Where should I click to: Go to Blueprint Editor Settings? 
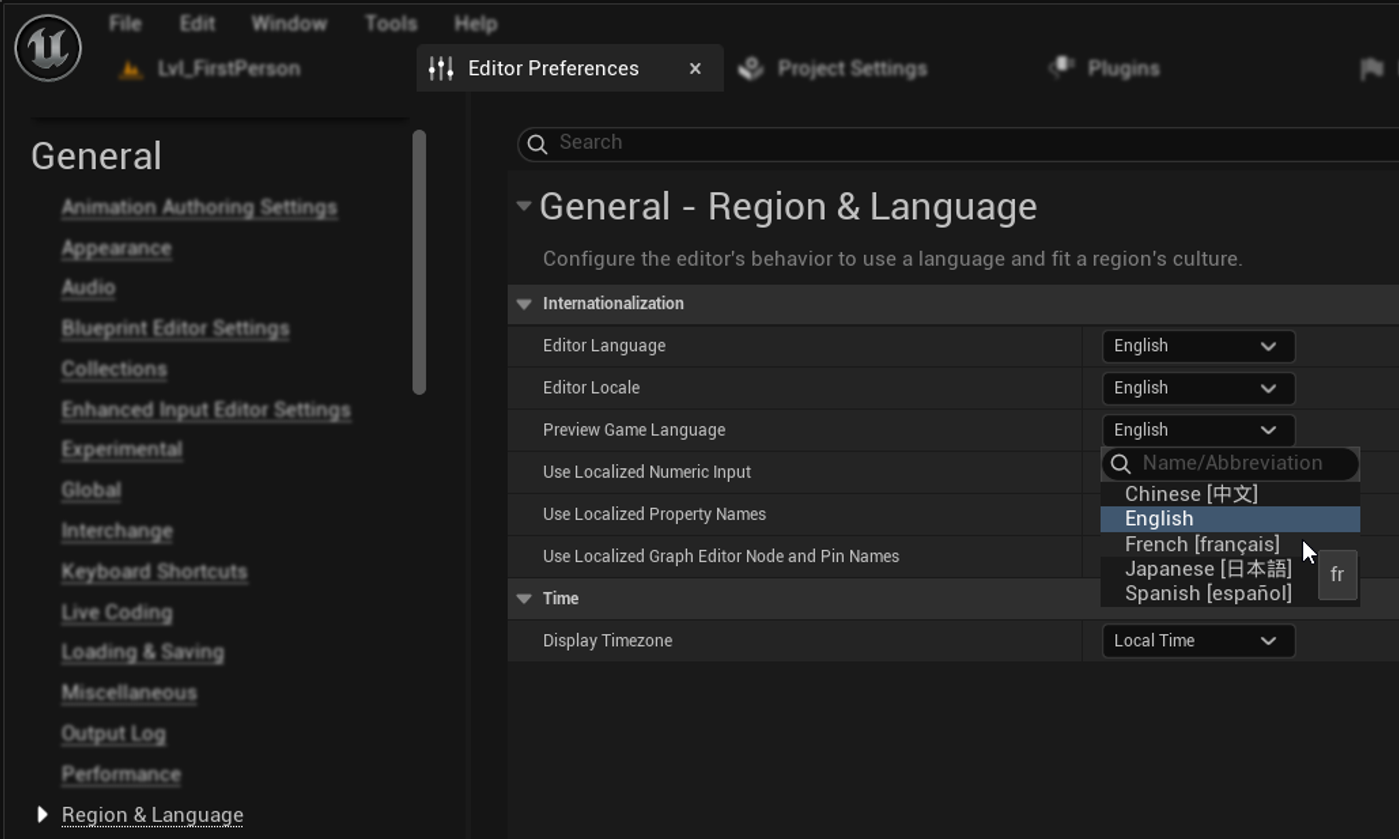(175, 329)
